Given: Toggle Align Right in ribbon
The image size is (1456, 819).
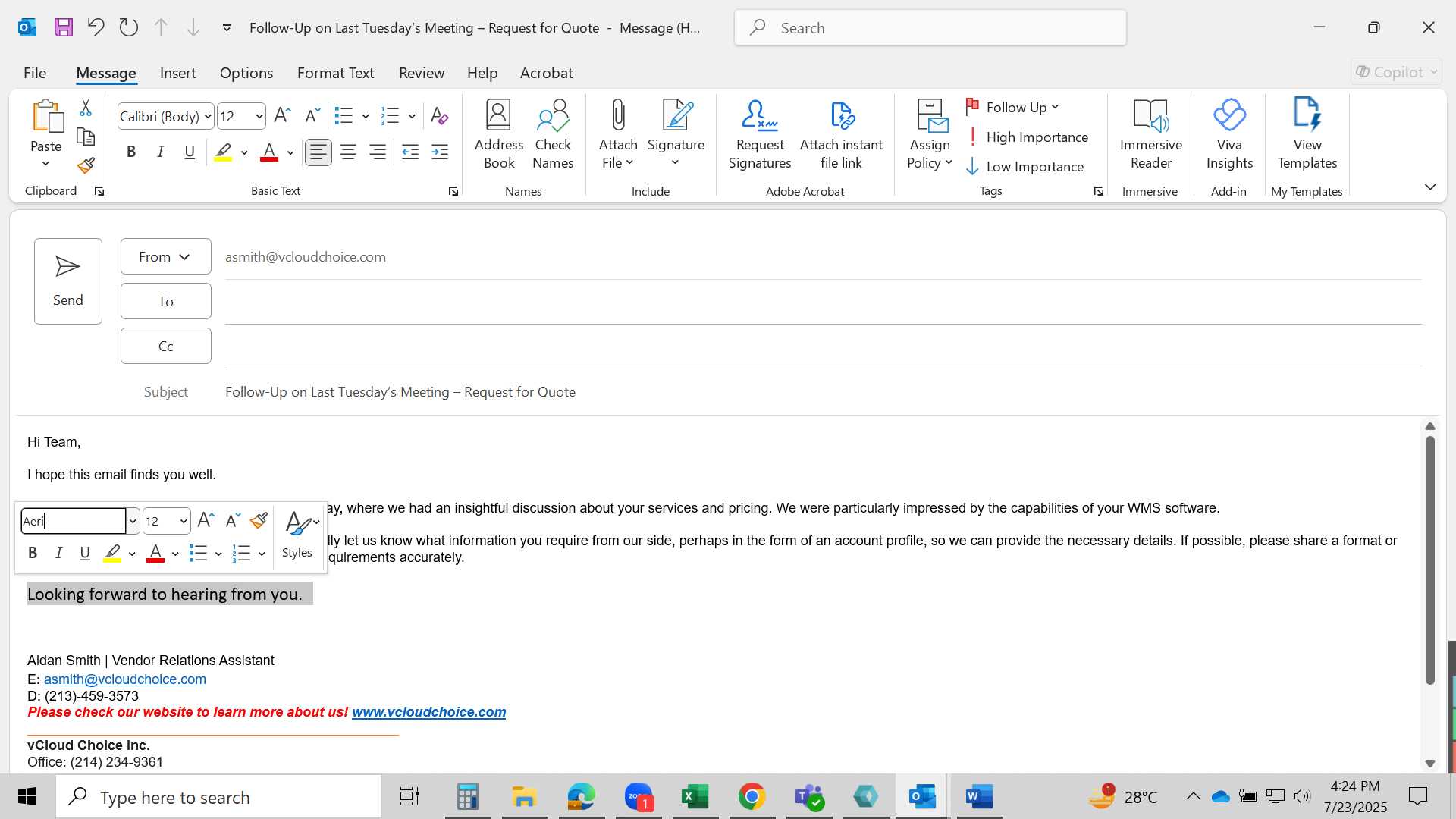Looking at the screenshot, I should click(378, 152).
